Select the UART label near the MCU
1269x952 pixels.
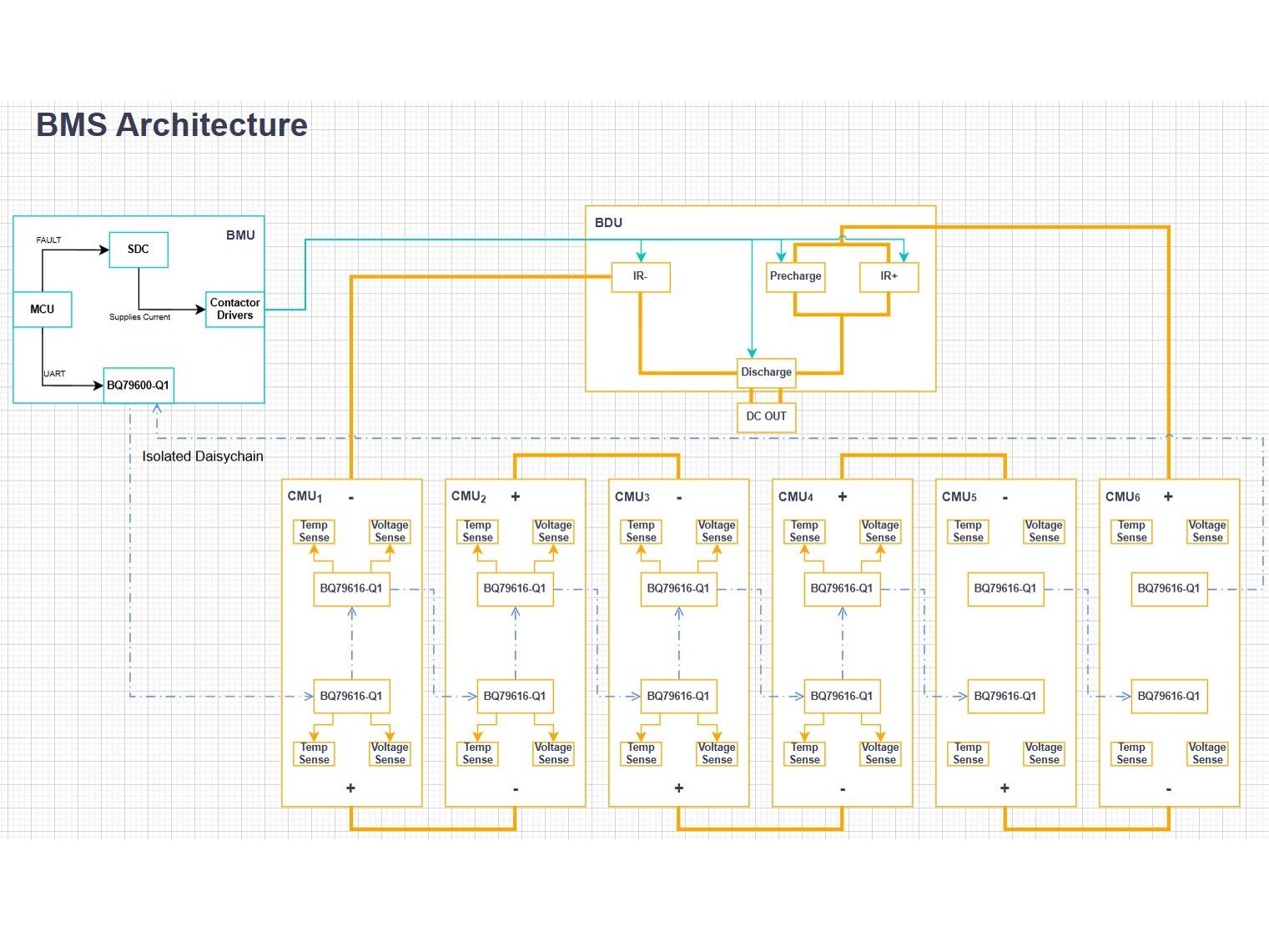pyautogui.click(x=54, y=374)
